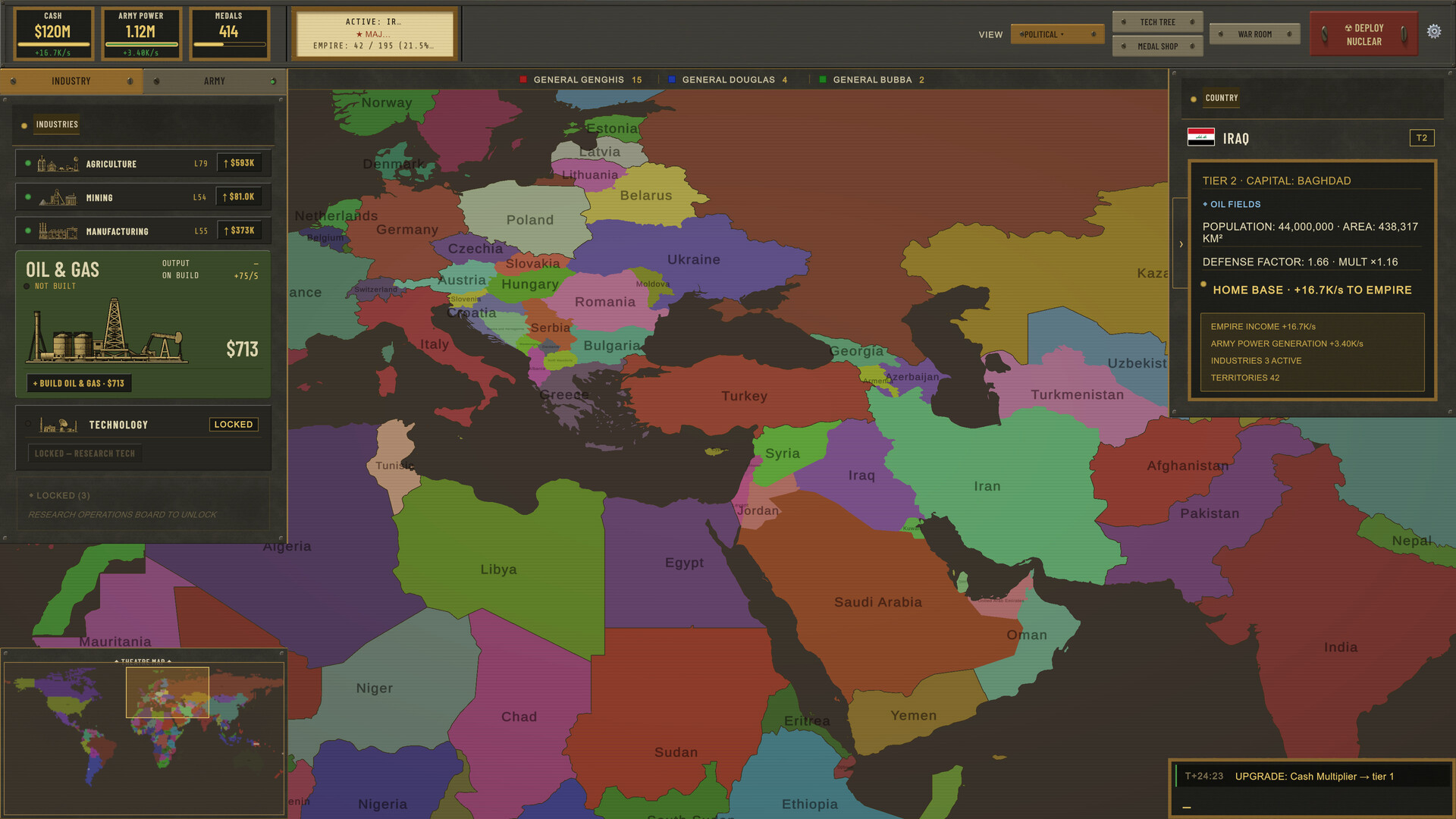Screen dimensions: 1456x819
Task: Click the Medals progress bar
Action: (x=228, y=45)
